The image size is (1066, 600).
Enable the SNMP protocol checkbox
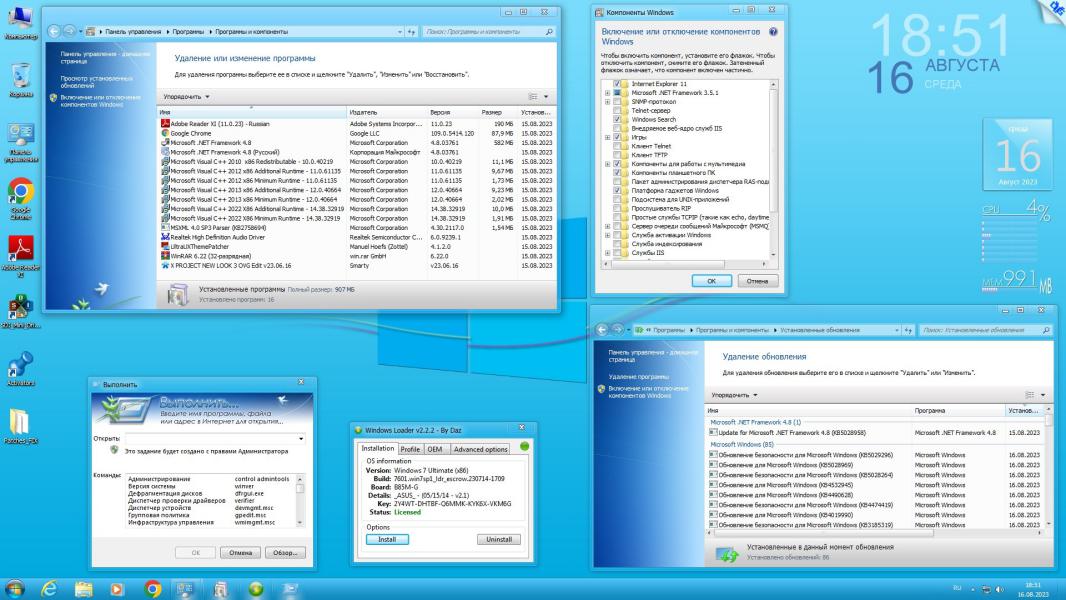pyautogui.click(x=617, y=101)
